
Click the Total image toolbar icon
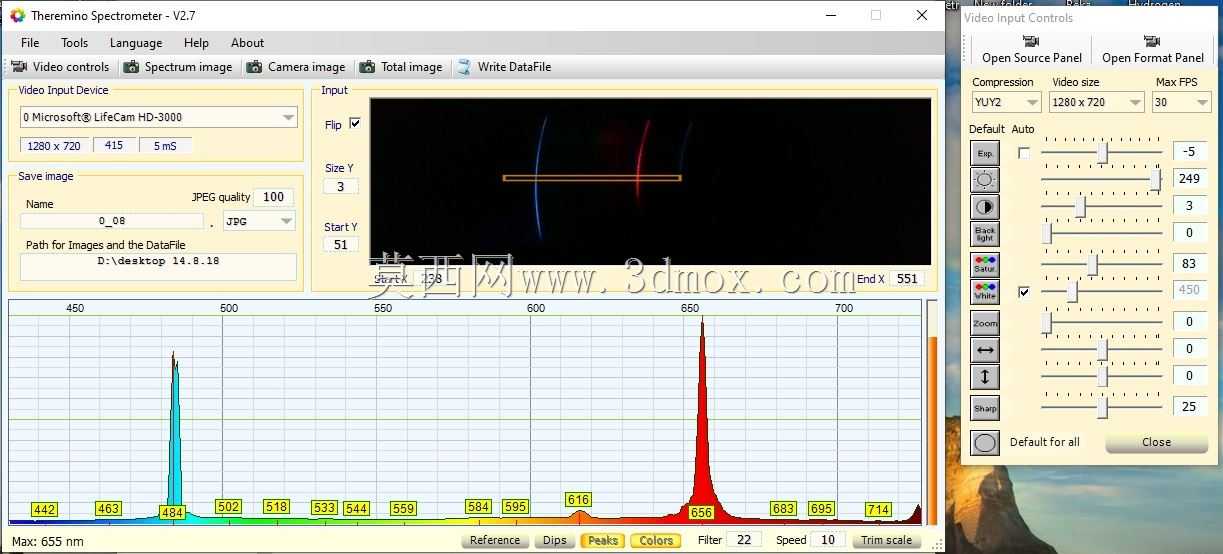point(367,67)
